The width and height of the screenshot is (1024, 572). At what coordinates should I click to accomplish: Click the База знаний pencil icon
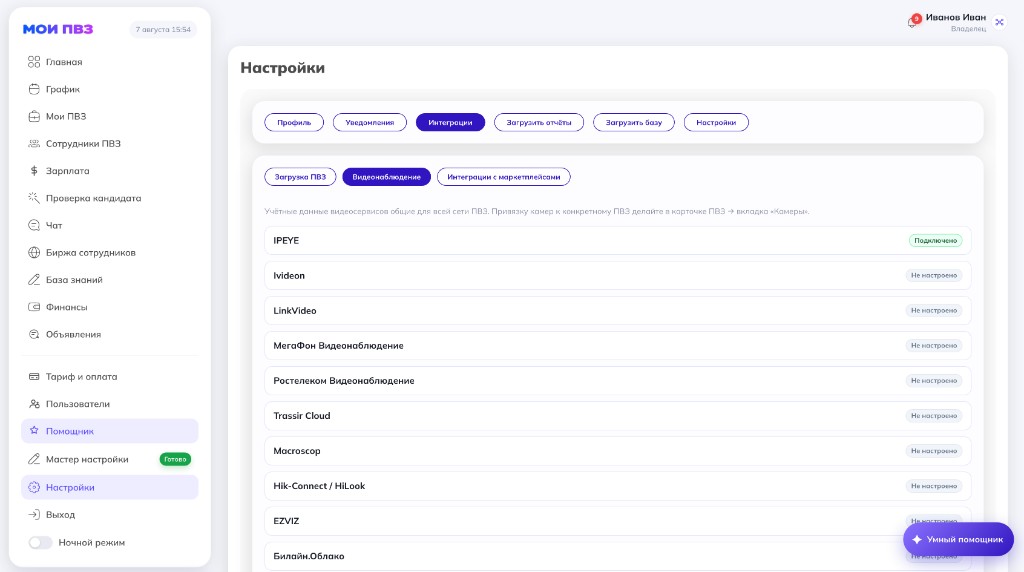coord(34,279)
